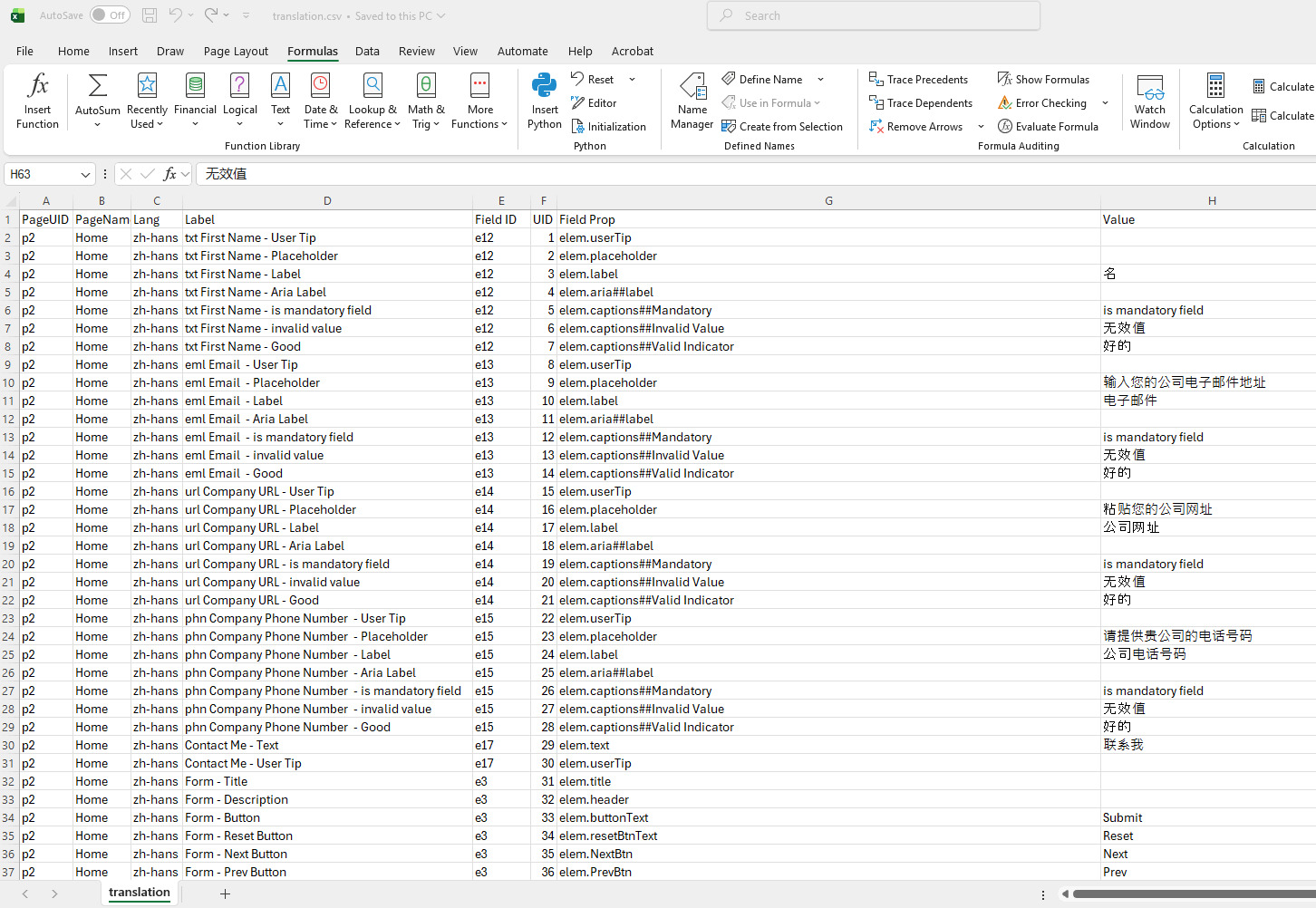Open the Watch Window
The width and height of the screenshot is (1316, 908).
pyautogui.click(x=1150, y=101)
